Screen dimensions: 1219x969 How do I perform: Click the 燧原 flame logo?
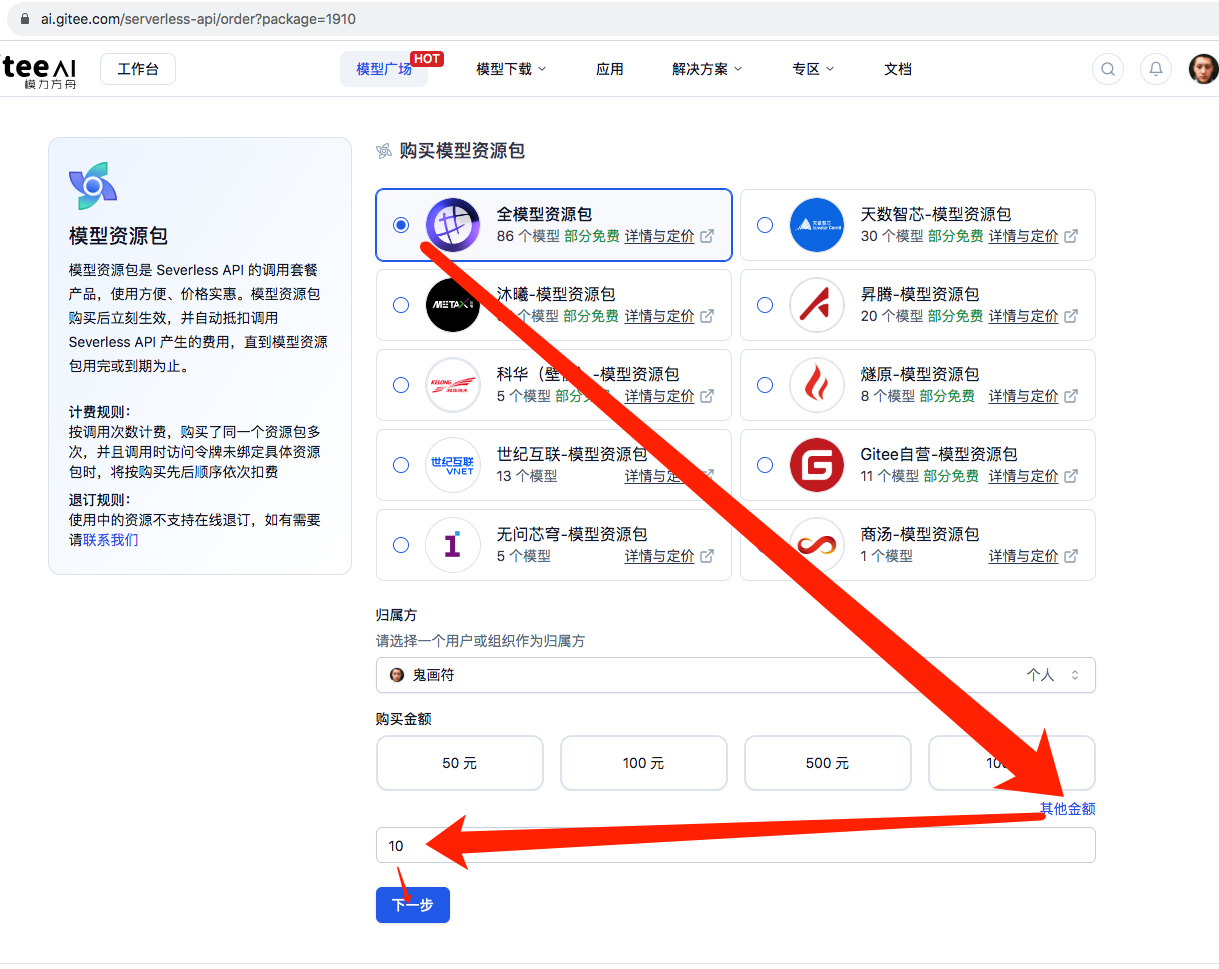pyautogui.click(x=817, y=385)
